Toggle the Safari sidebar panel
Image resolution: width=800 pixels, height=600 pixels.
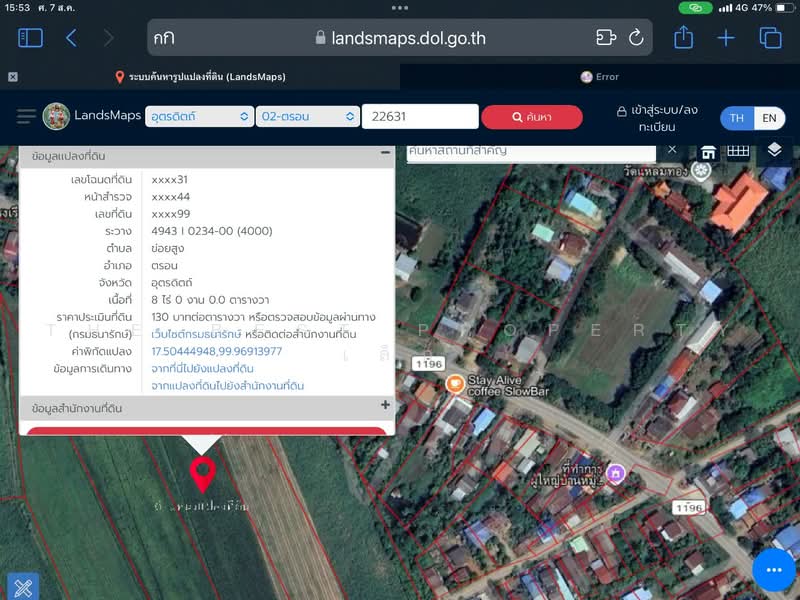[30, 38]
